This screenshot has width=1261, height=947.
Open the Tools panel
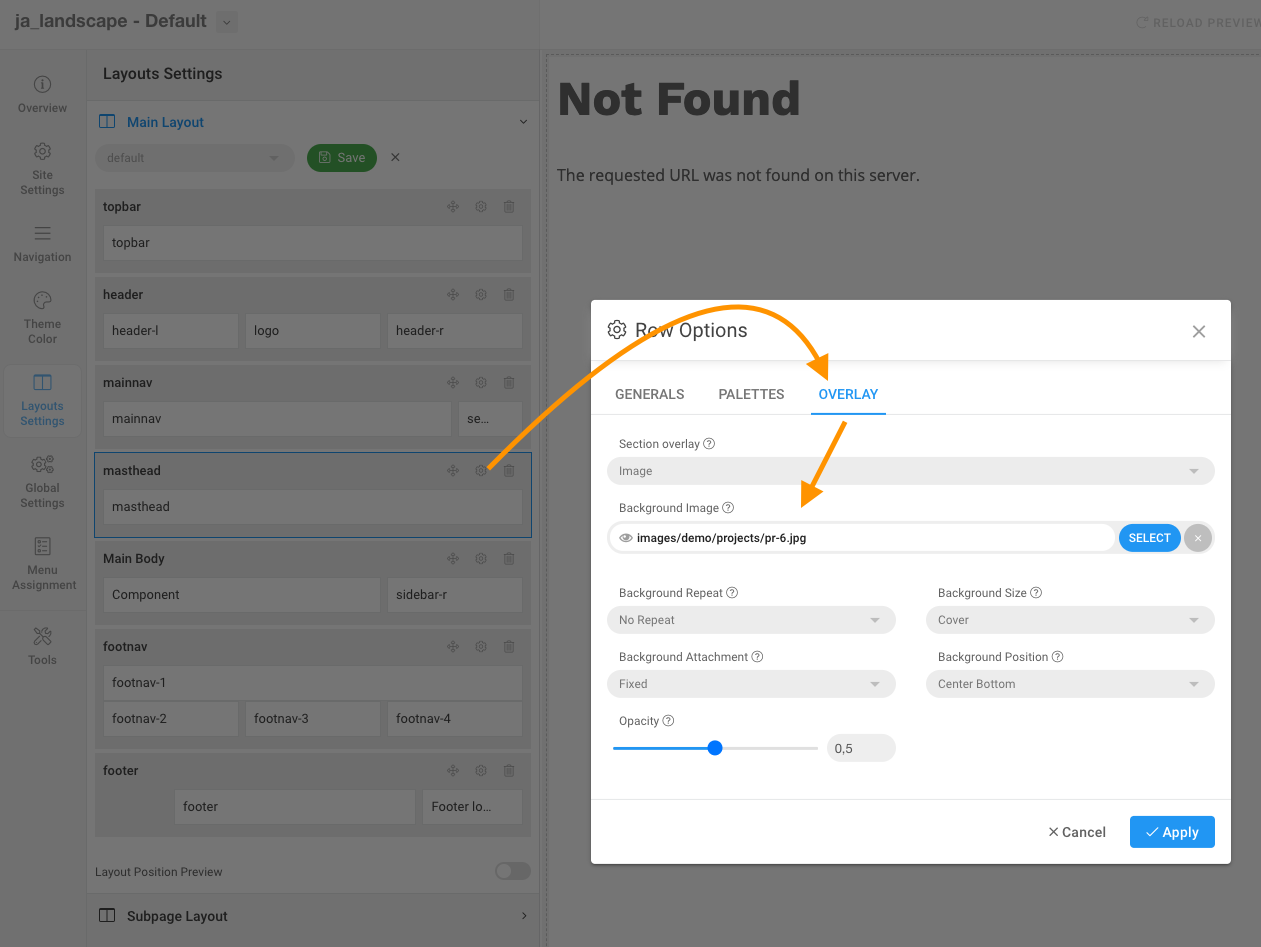[x=42, y=645]
